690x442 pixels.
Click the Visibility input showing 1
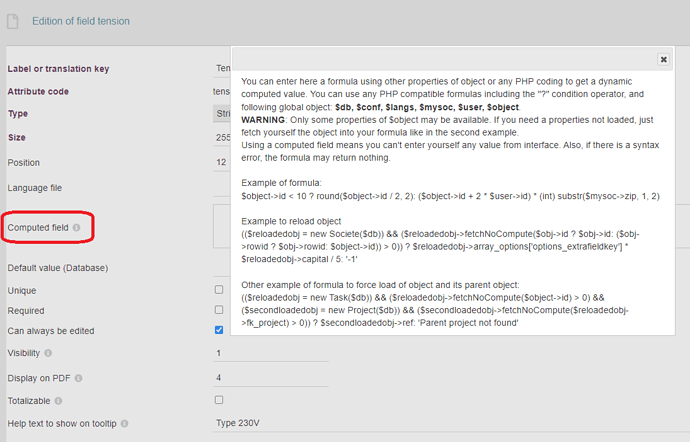pos(271,353)
